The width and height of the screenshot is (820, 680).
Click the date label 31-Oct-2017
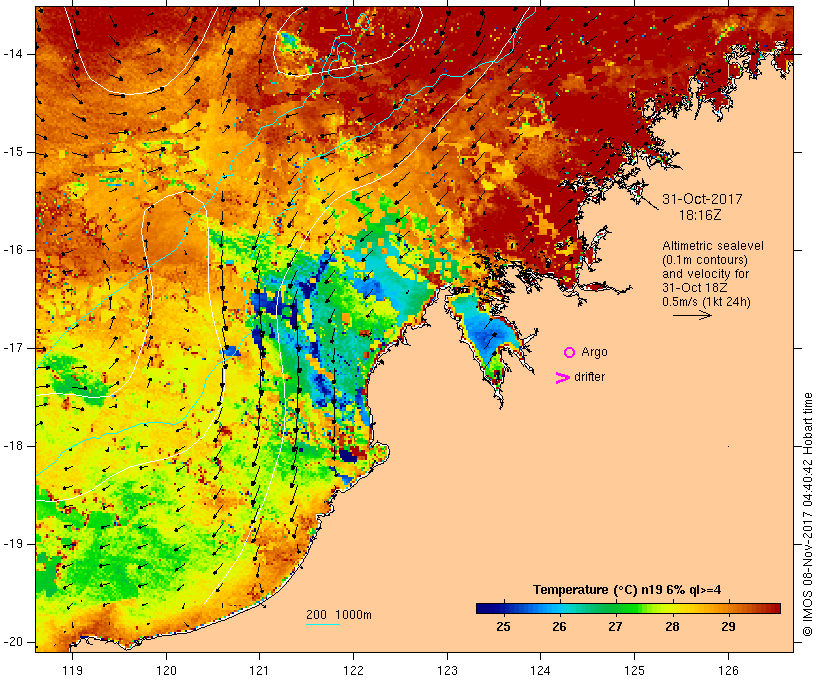(702, 199)
